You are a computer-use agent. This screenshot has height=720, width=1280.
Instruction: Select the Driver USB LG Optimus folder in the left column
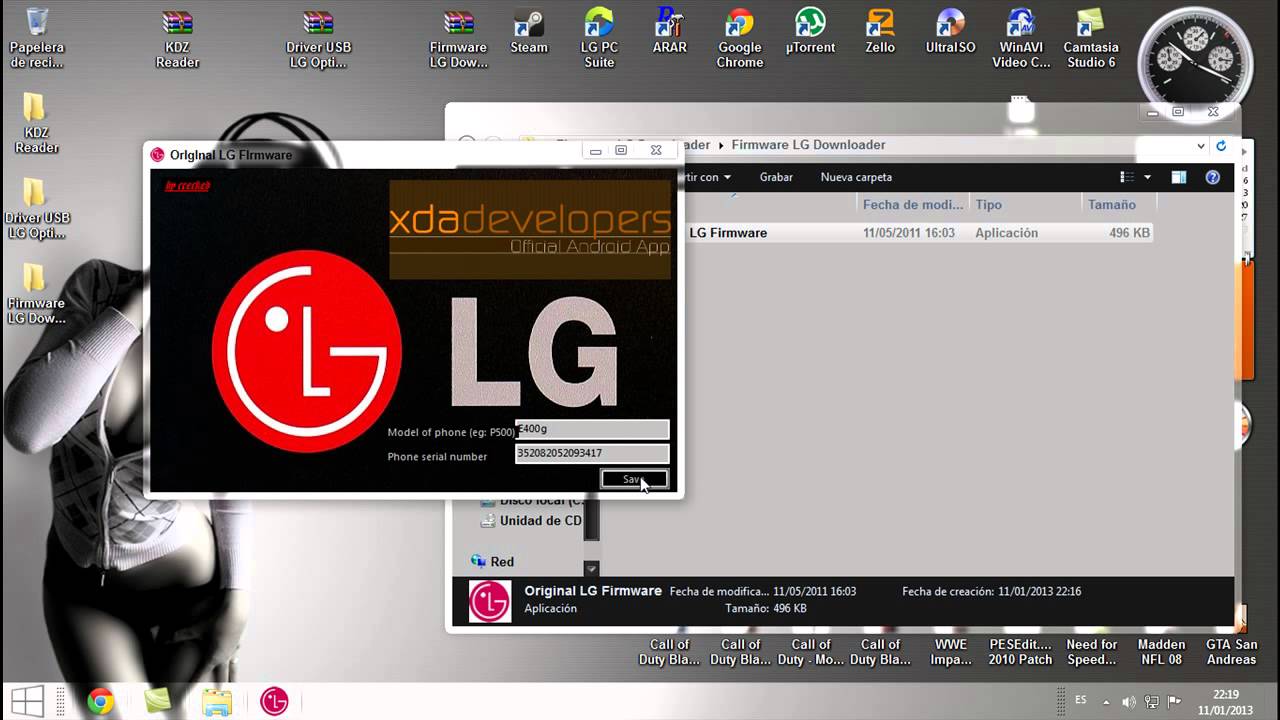37,209
